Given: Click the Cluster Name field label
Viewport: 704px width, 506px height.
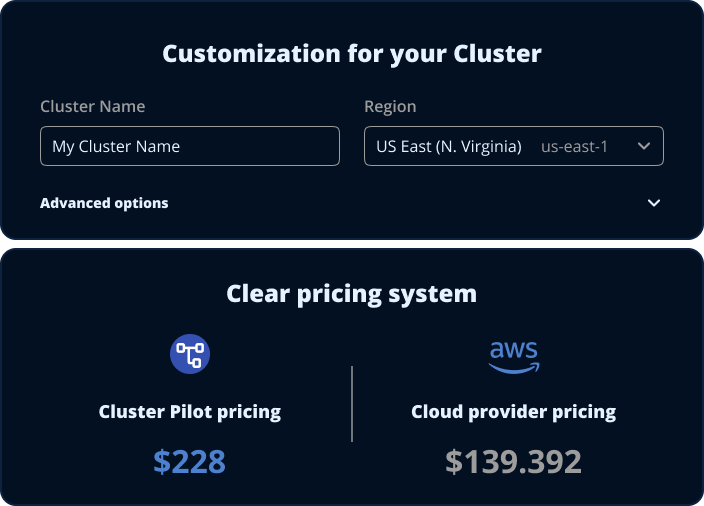Looking at the screenshot, I should coord(92,106).
